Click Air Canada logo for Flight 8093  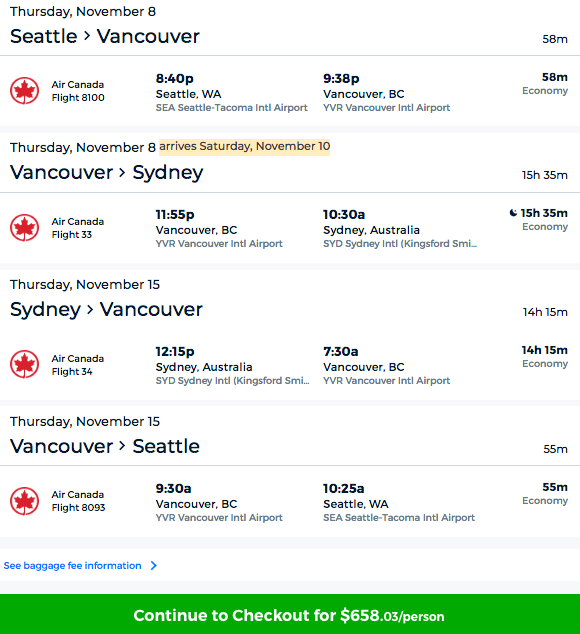point(25,501)
